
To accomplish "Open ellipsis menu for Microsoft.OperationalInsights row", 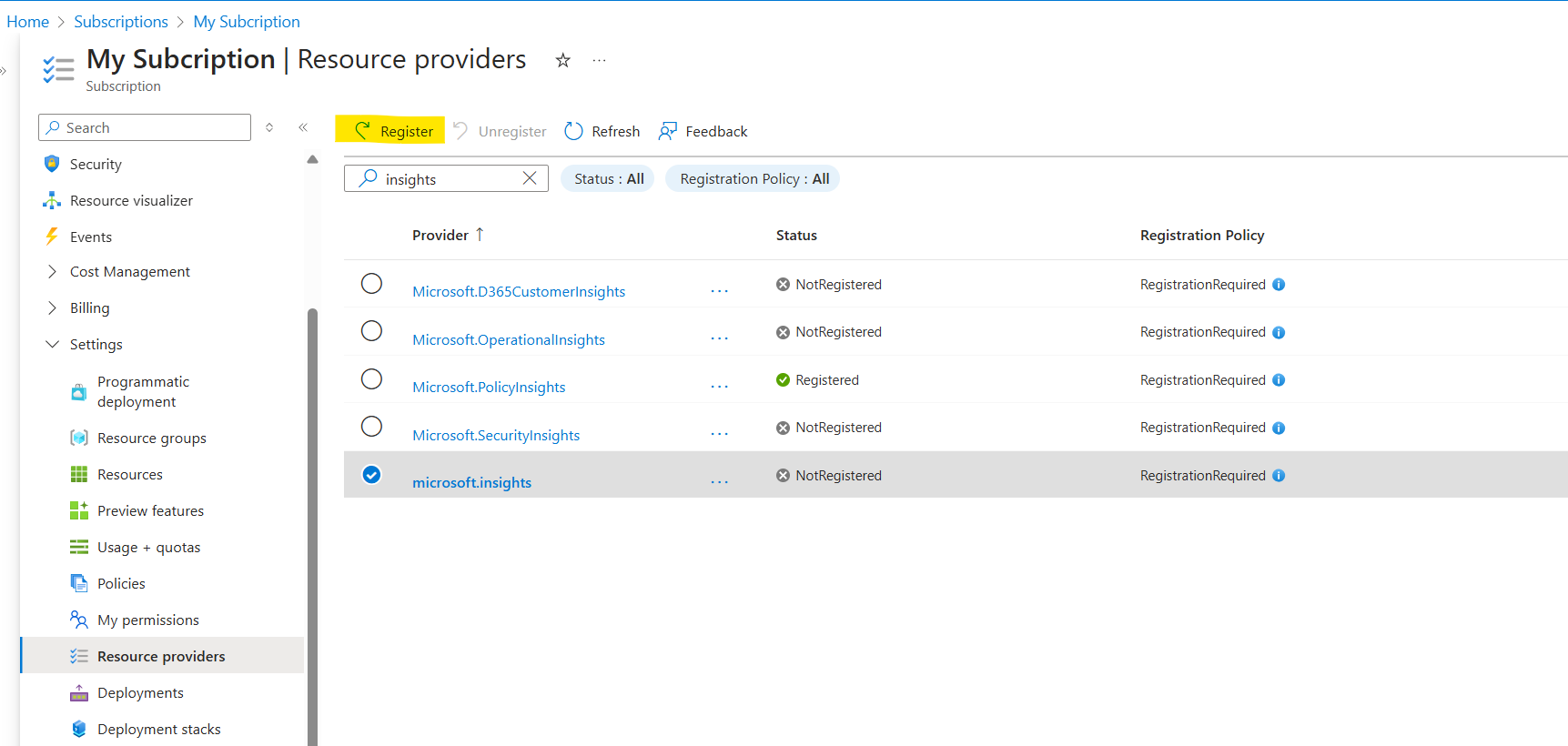I will pyautogui.click(x=720, y=338).
